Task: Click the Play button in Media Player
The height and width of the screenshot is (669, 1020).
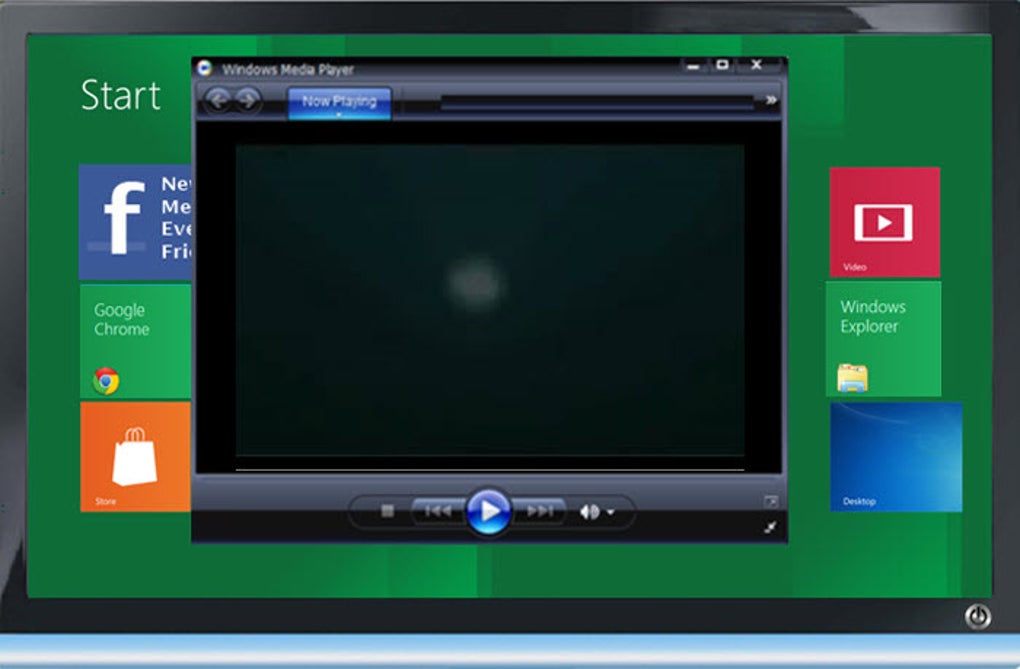Action: pyautogui.click(x=488, y=512)
